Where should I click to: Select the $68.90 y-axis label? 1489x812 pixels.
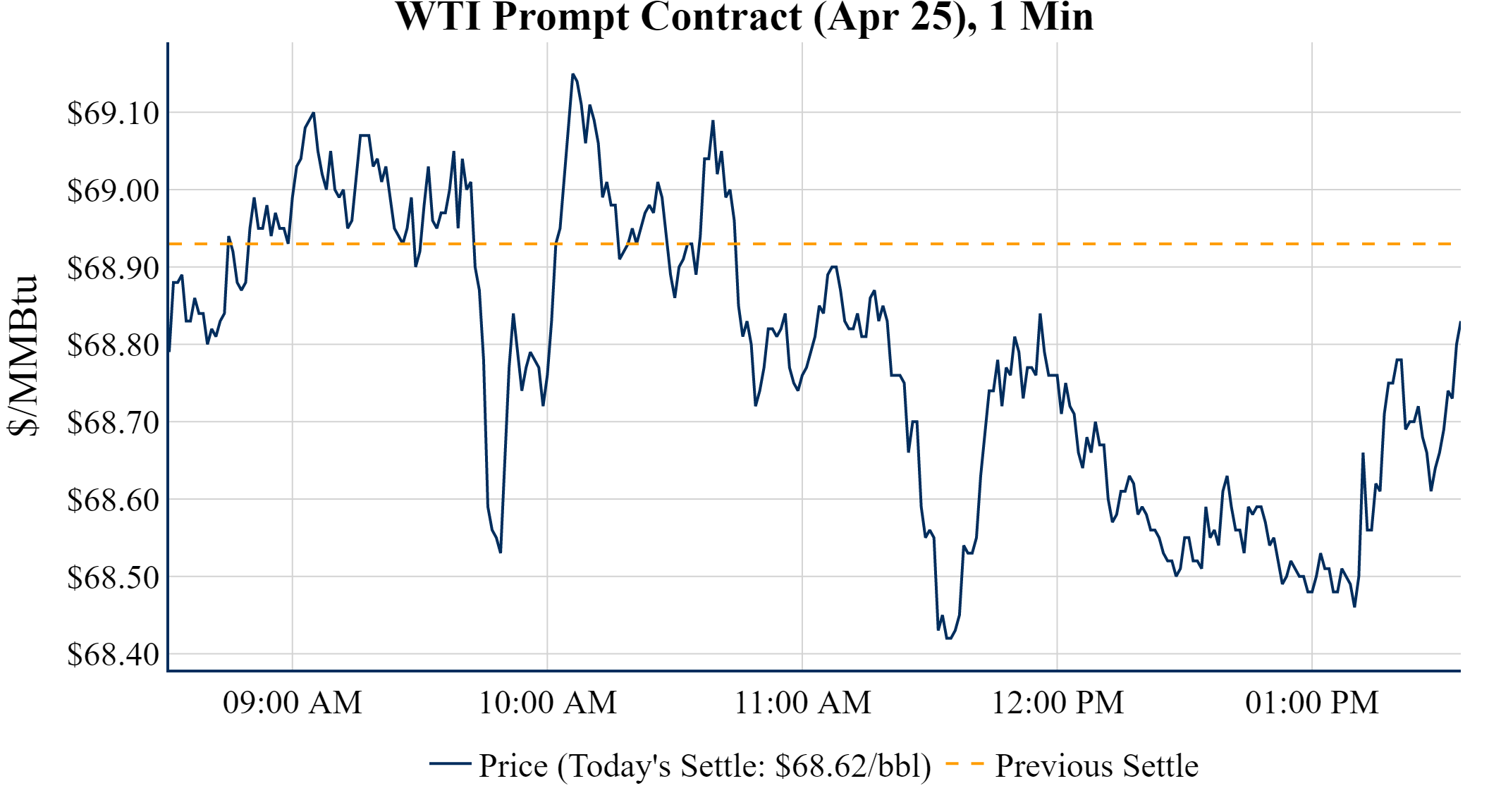pyautogui.click(x=114, y=268)
